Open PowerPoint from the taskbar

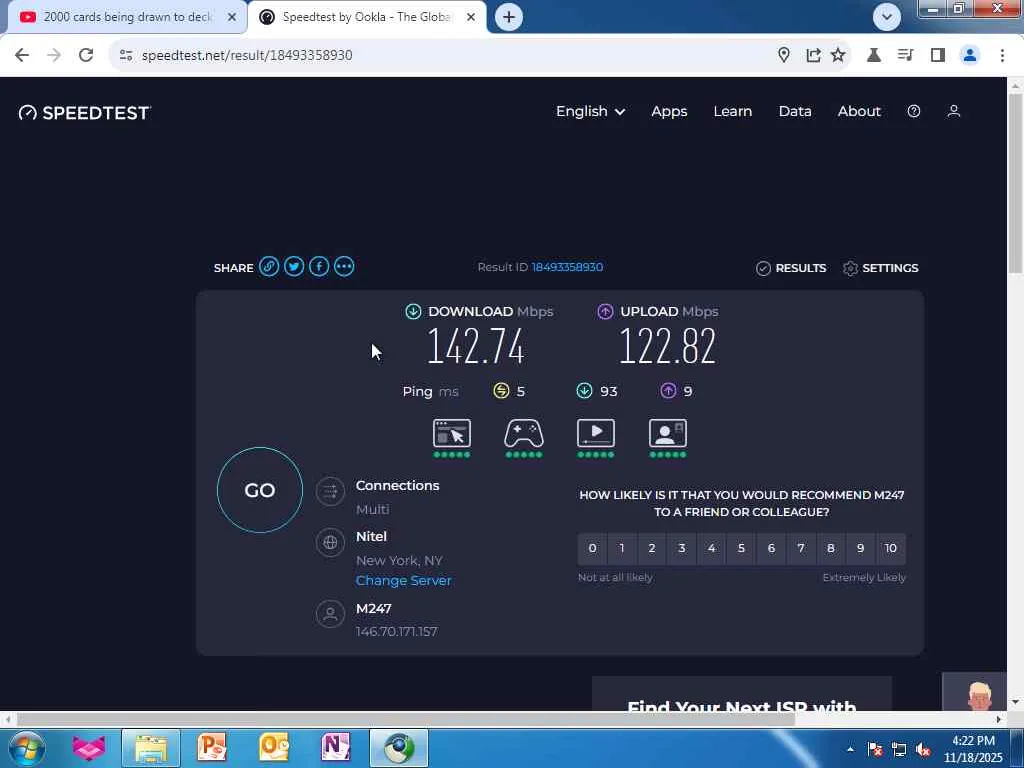pos(212,748)
